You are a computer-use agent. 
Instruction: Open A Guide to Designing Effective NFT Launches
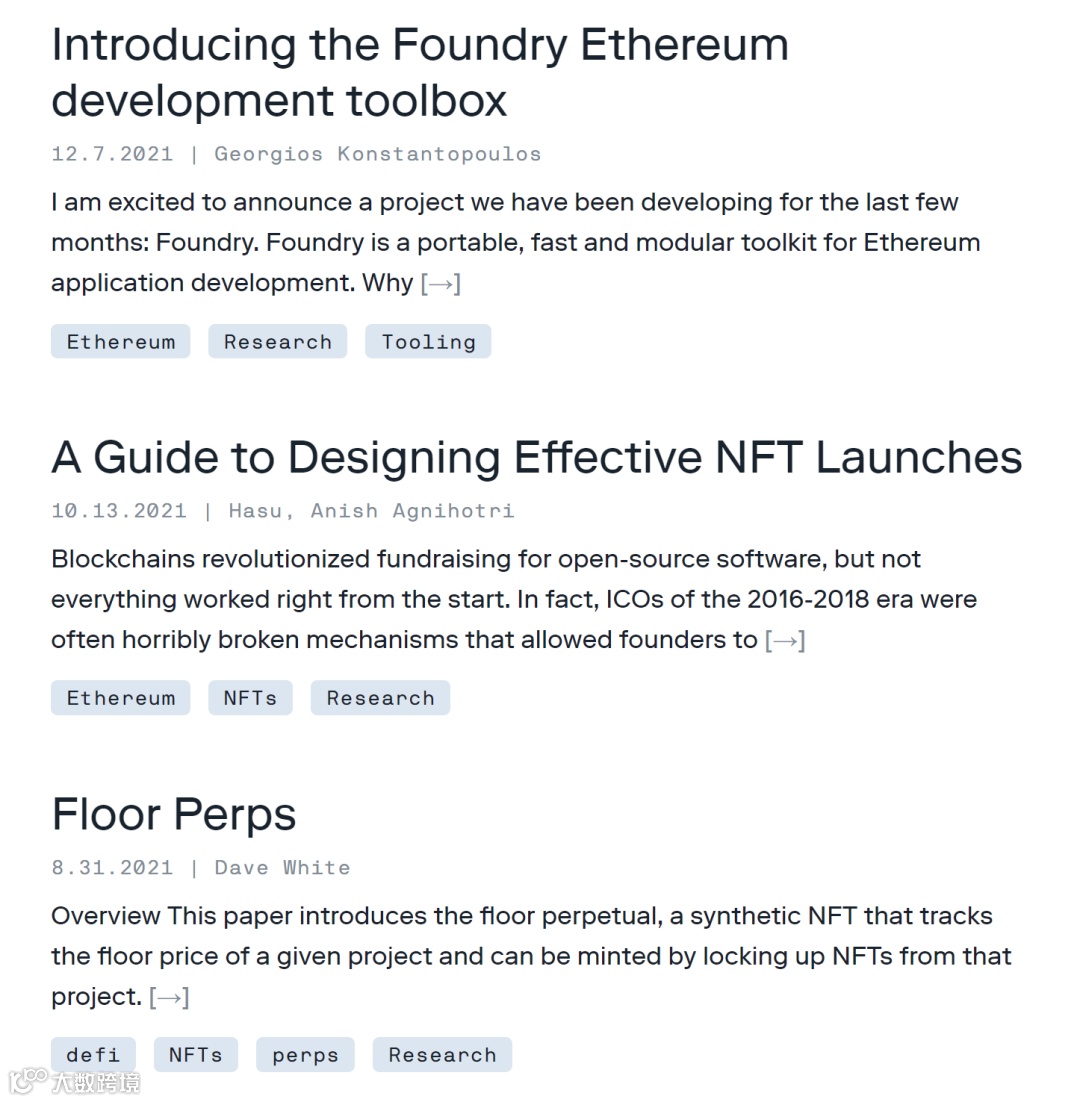click(x=537, y=458)
